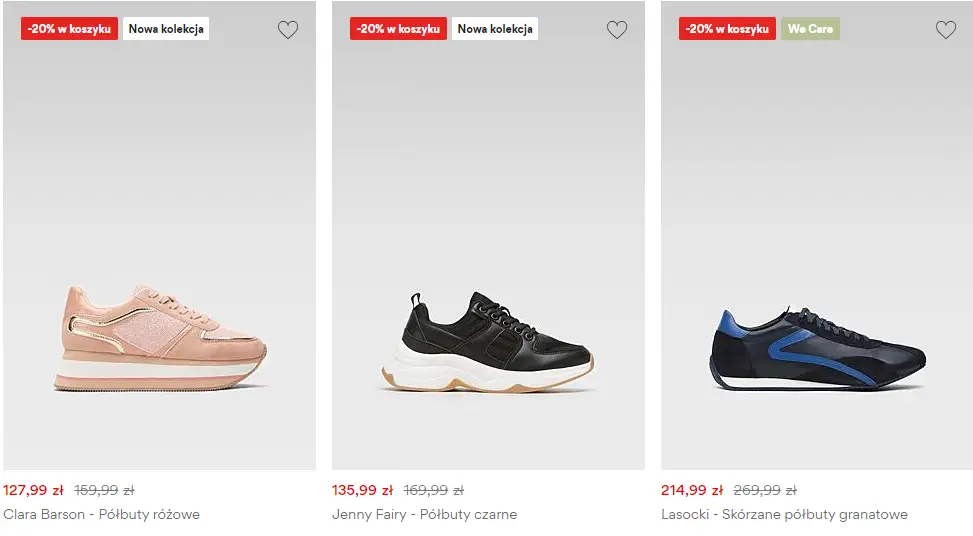Image resolution: width=973 pixels, height=536 pixels.
Task: Click "Lasocki - Skórzane półbuty granatowe" title
Action: (x=784, y=514)
